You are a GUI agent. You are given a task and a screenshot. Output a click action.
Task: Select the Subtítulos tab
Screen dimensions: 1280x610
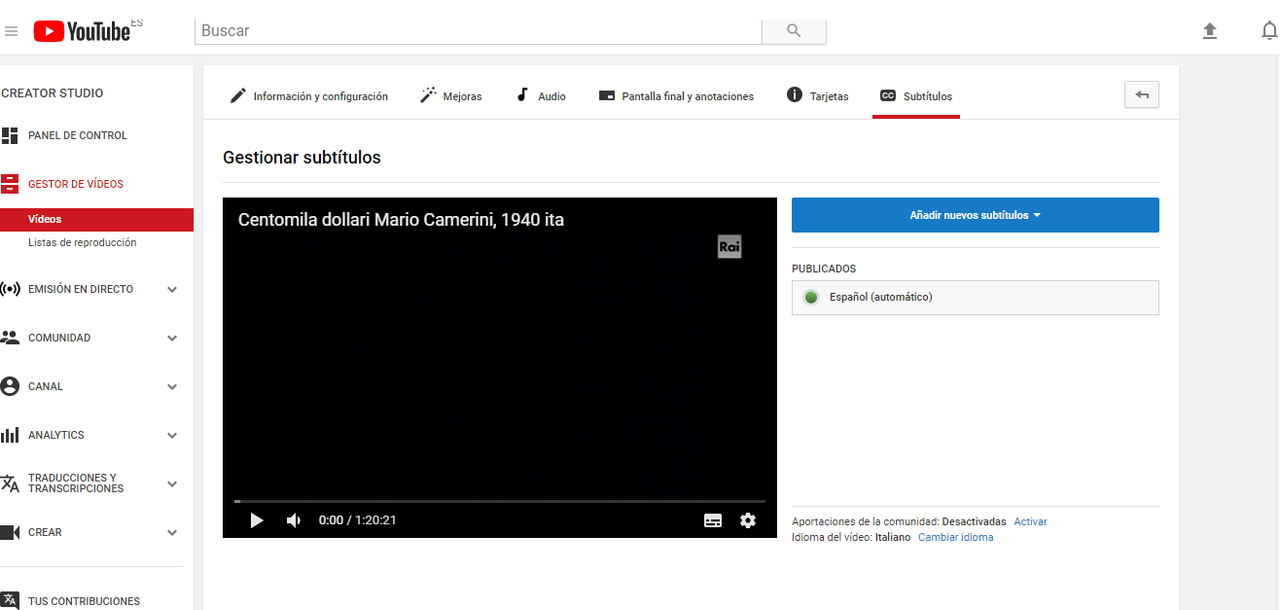[x=916, y=96]
